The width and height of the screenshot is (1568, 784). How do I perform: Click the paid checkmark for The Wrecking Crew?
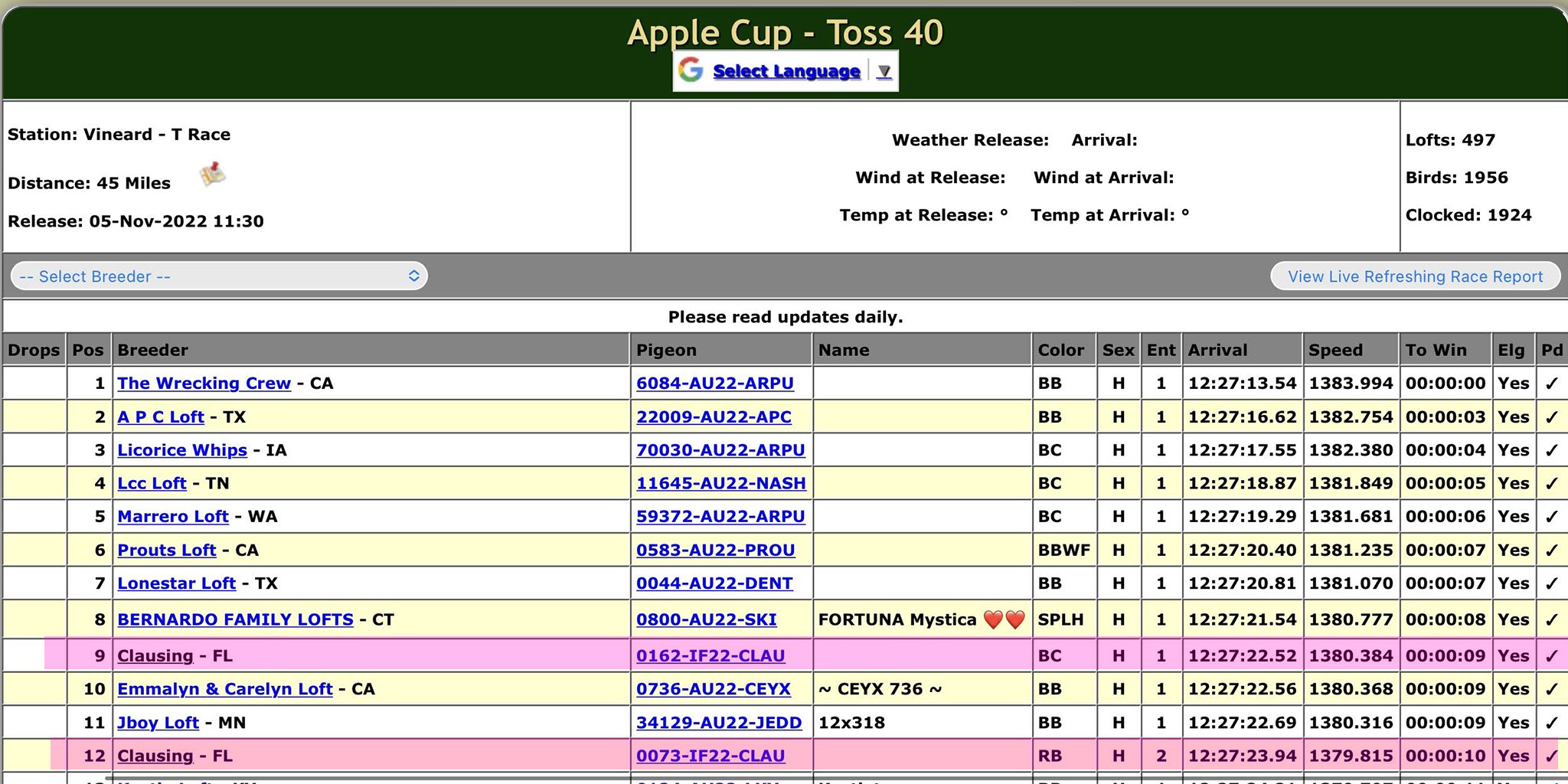click(x=1551, y=384)
